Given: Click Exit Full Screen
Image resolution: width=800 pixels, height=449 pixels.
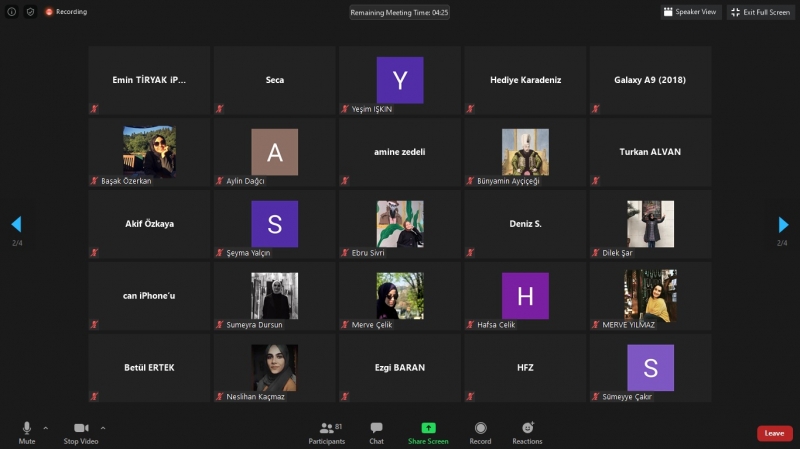Looking at the screenshot, I should pyautogui.click(x=762, y=12).
